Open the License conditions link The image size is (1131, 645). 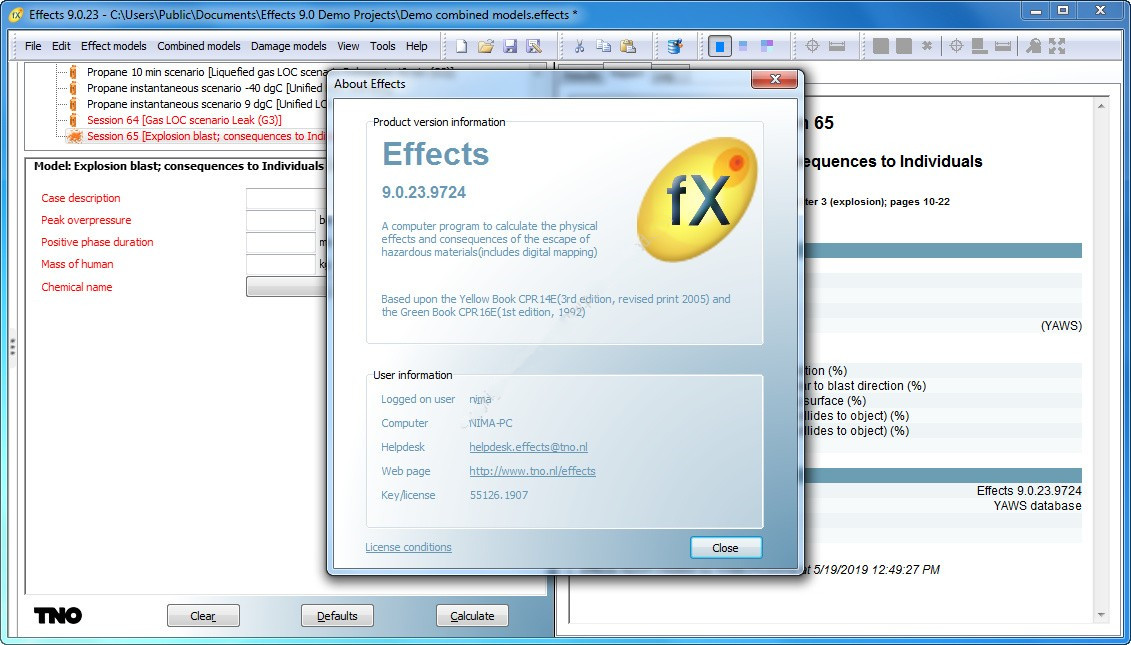coord(408,547)
